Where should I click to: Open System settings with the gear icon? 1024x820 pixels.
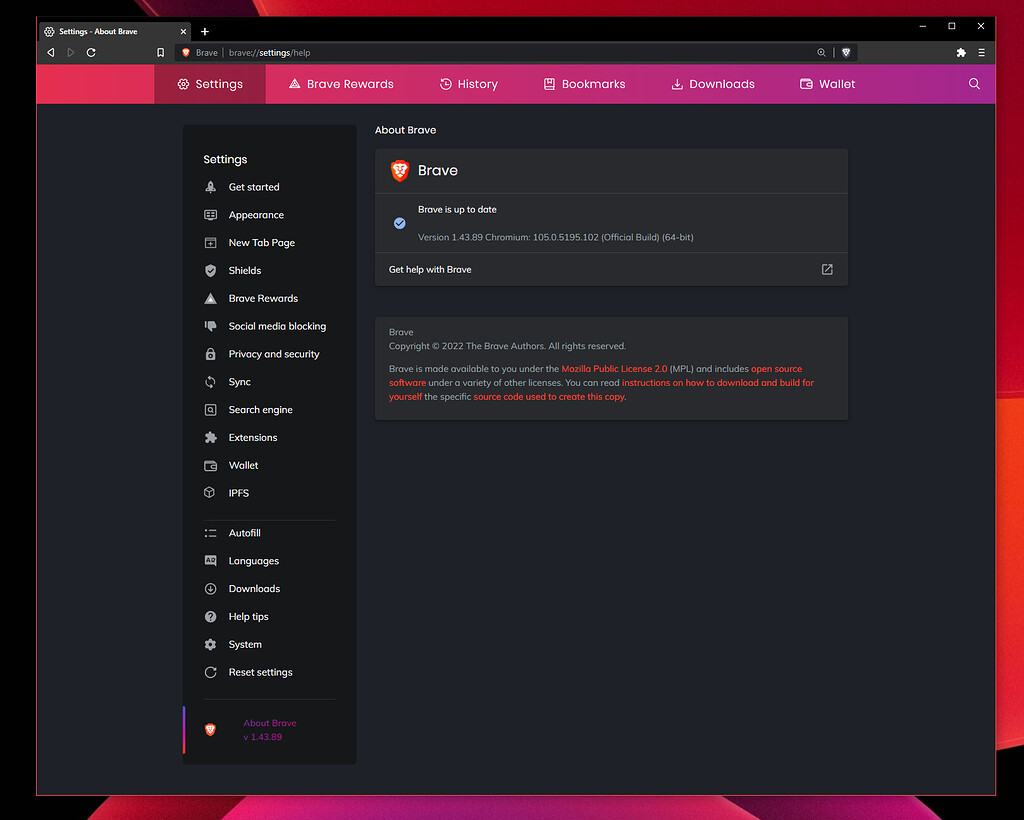tap(243, 644)
